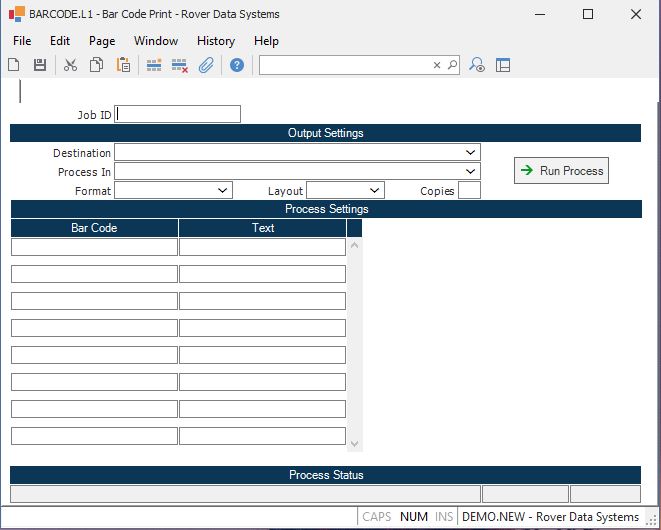Open the Format dropdown list
Viewport: 661px width, 530px height.
tap(223, 190)
